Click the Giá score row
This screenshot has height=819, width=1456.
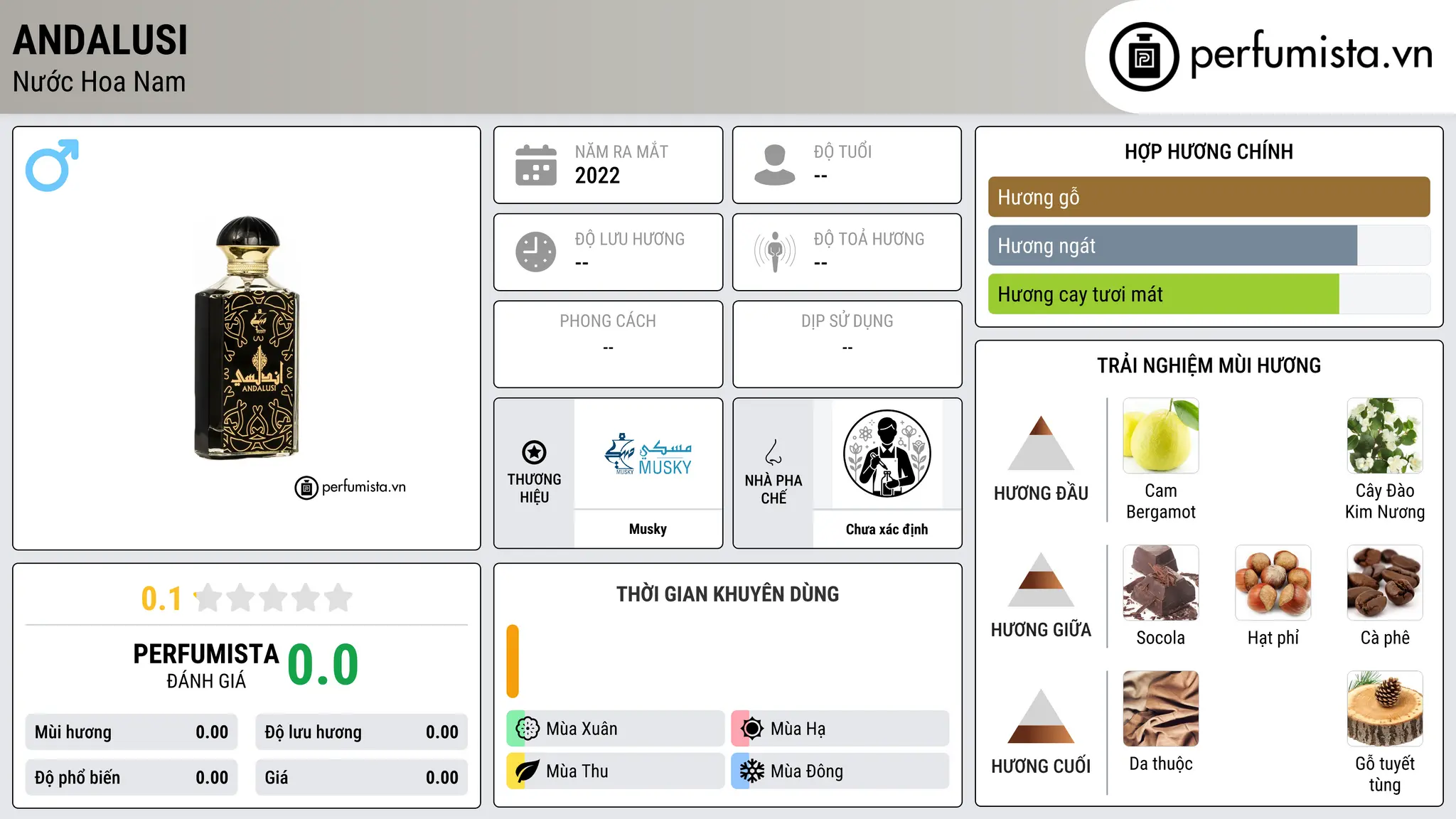pos(362,778)
